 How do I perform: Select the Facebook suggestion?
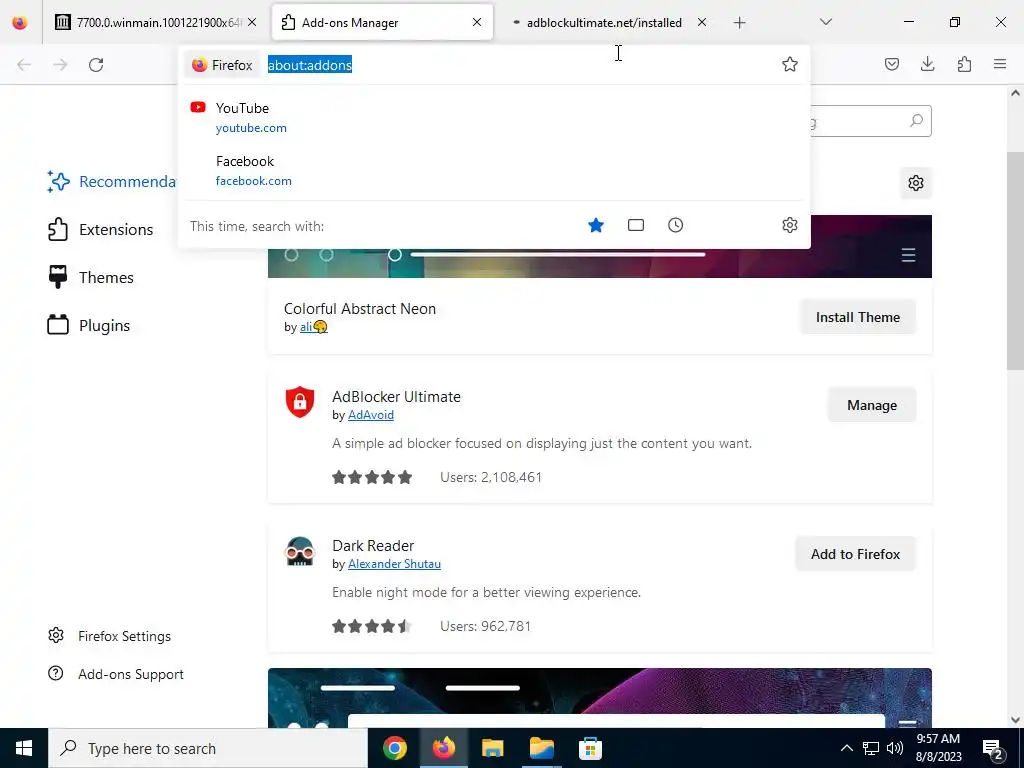[493, 170]
